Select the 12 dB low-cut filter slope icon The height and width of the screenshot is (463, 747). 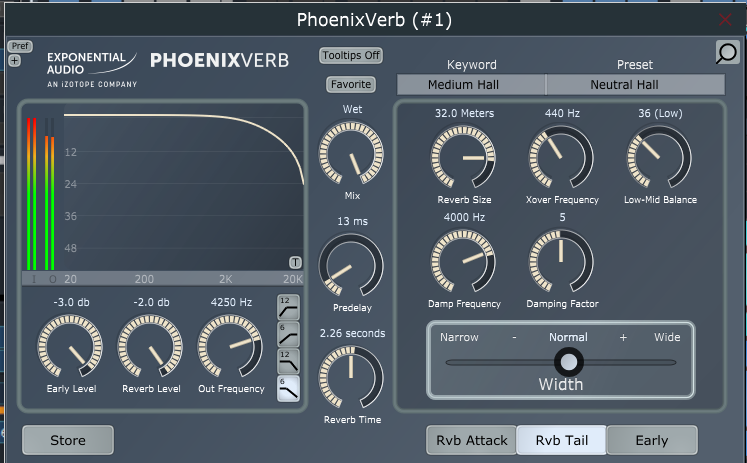tap(288, 307)
